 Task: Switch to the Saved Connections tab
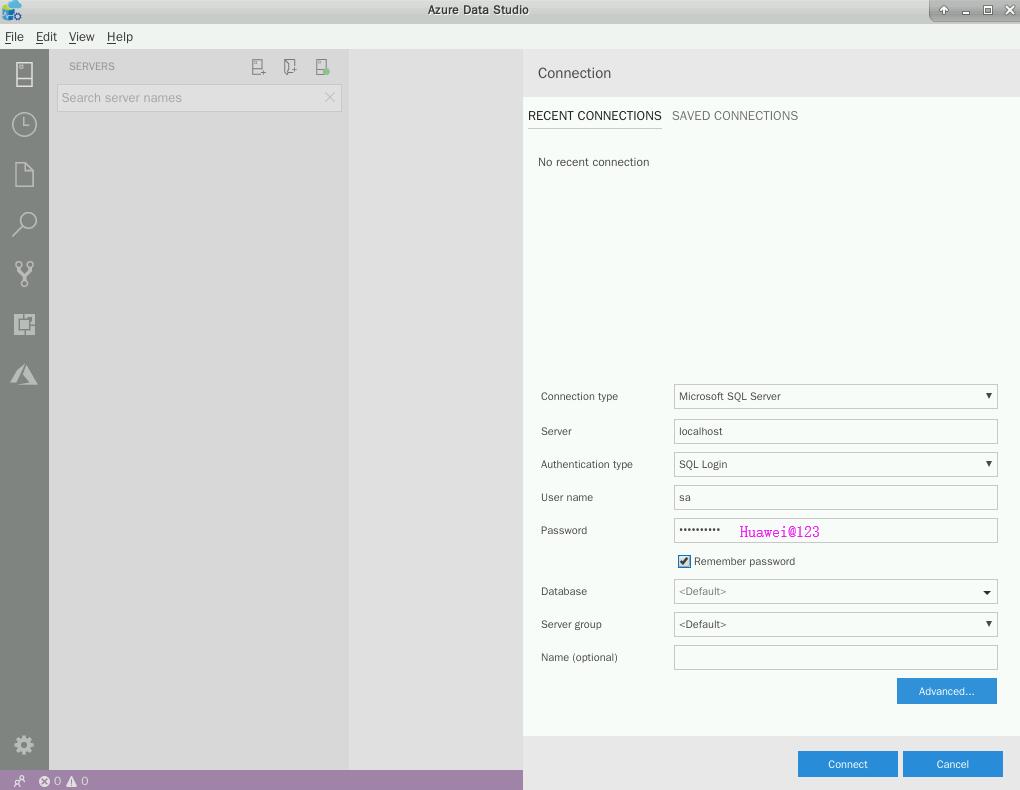[x=734, y=116]
